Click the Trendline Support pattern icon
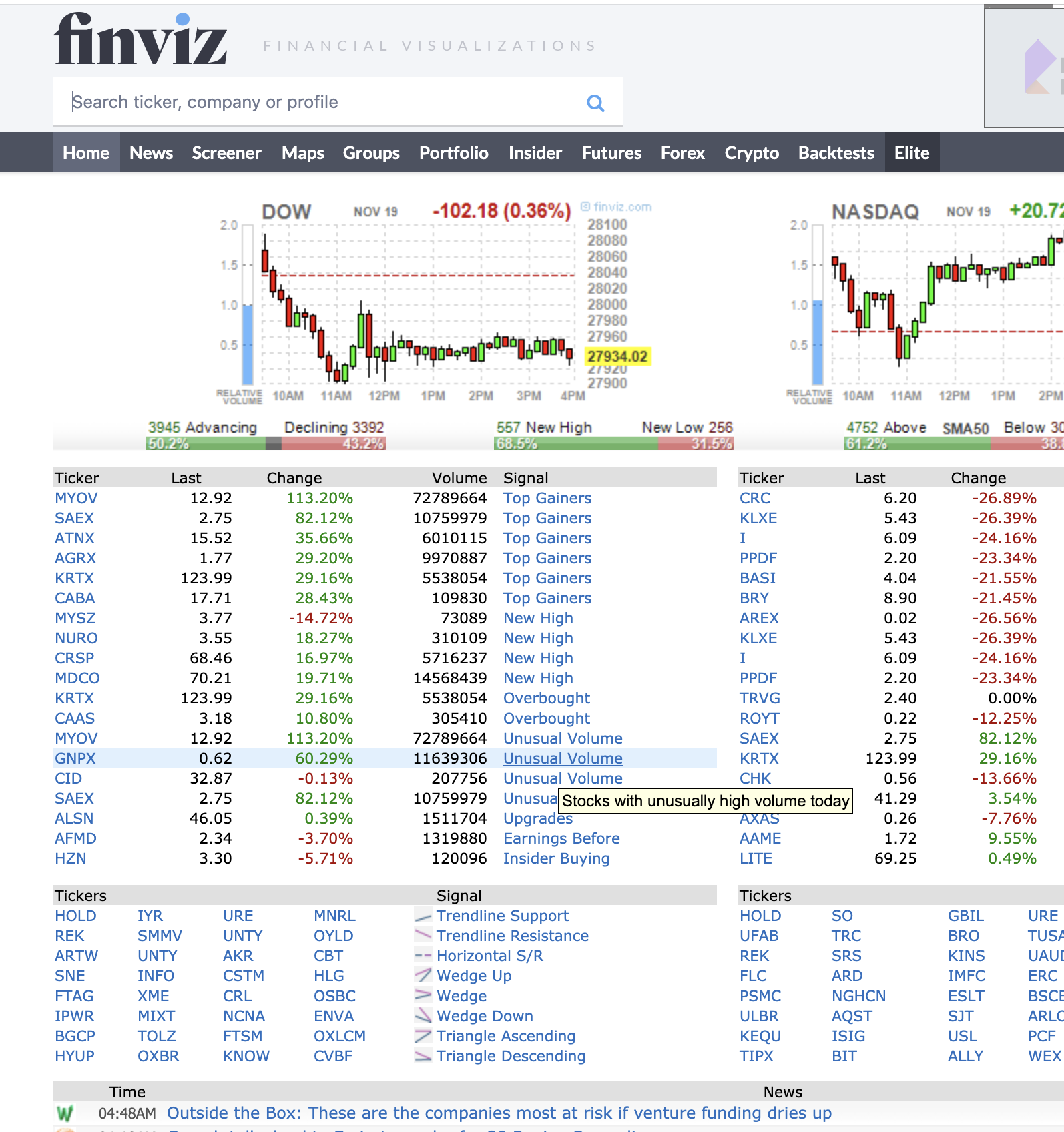 pyautogui.click(x=423, y=916)
